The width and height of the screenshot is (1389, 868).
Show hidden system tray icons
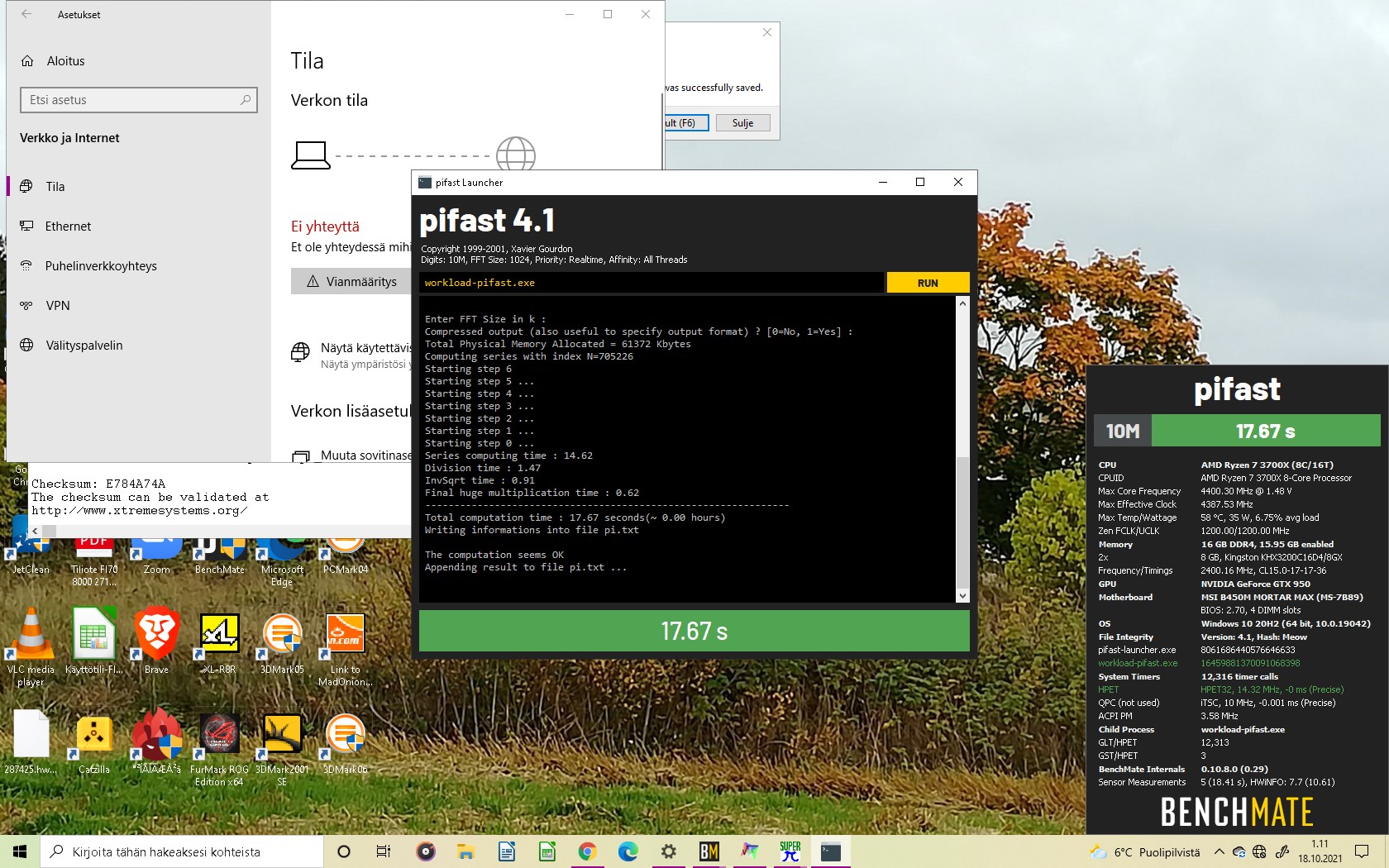(1219, 851)
